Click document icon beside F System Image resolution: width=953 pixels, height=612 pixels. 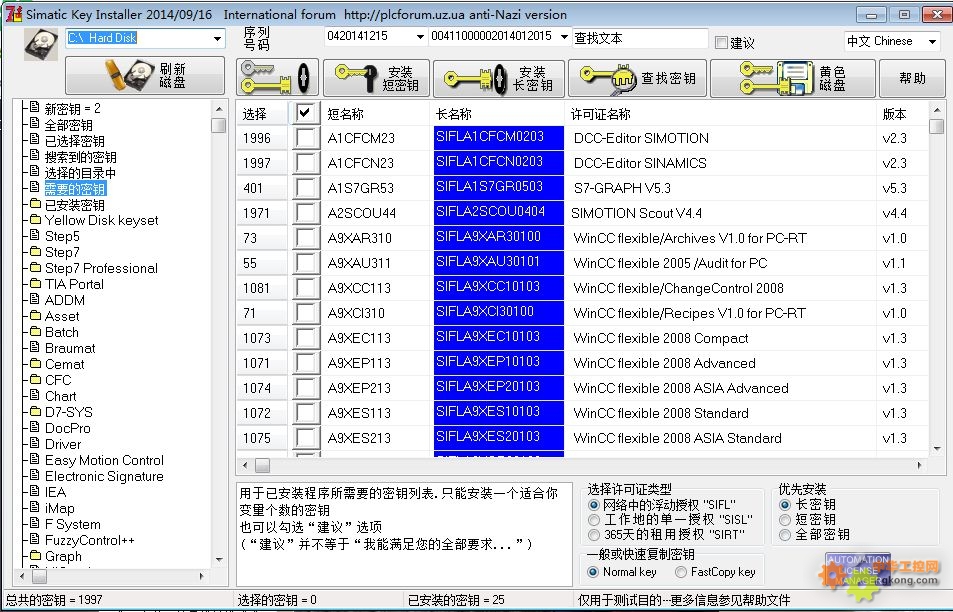pyautogui.click(x=35, y=523)
